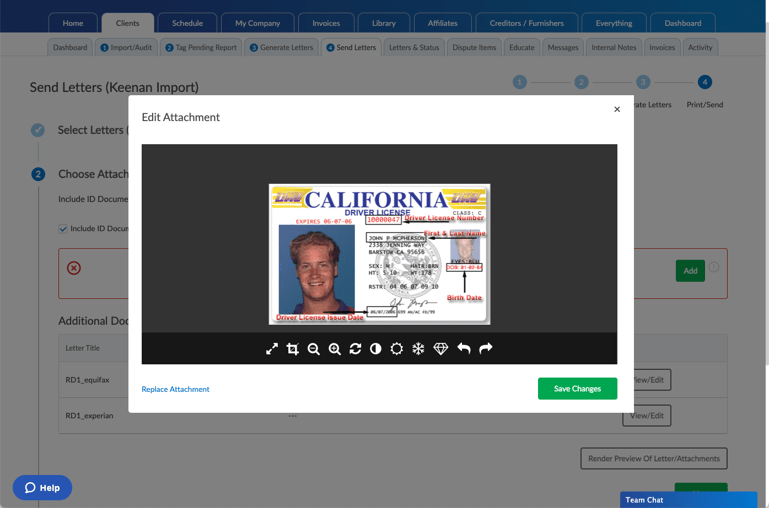
Task: Click the snowflake filter icon
Action: (418, 349)
